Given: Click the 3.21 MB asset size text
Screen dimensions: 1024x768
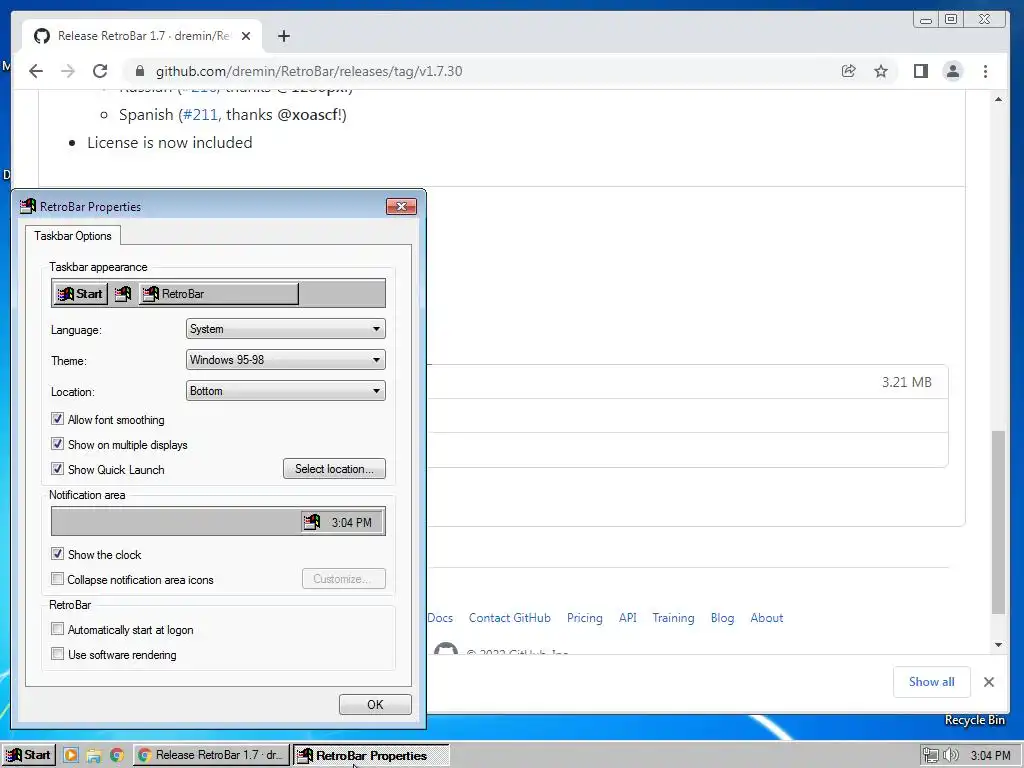Looking at the screenshot, I should [x=906, y=382].
